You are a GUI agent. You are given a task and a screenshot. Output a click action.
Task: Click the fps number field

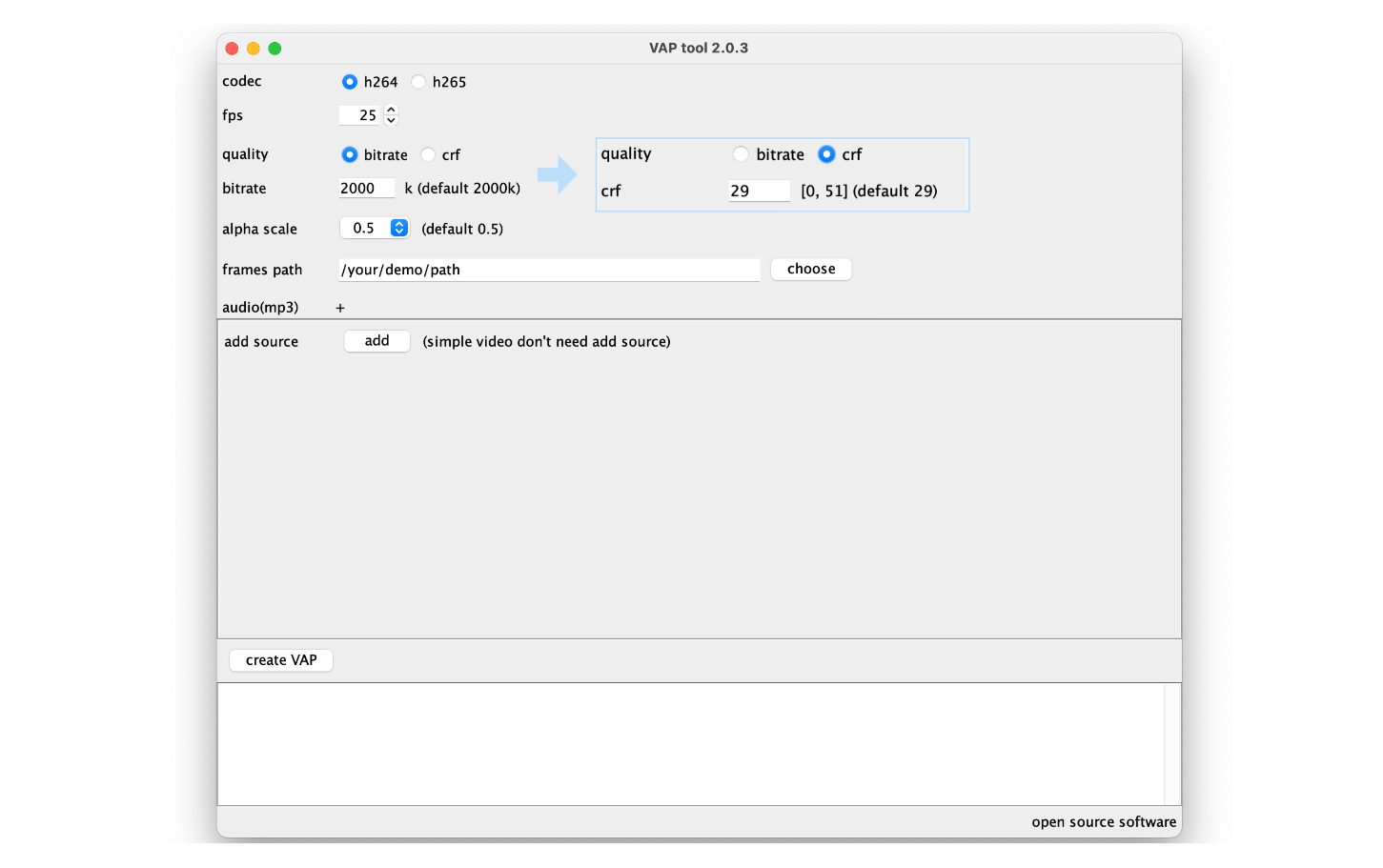[360, 115]
